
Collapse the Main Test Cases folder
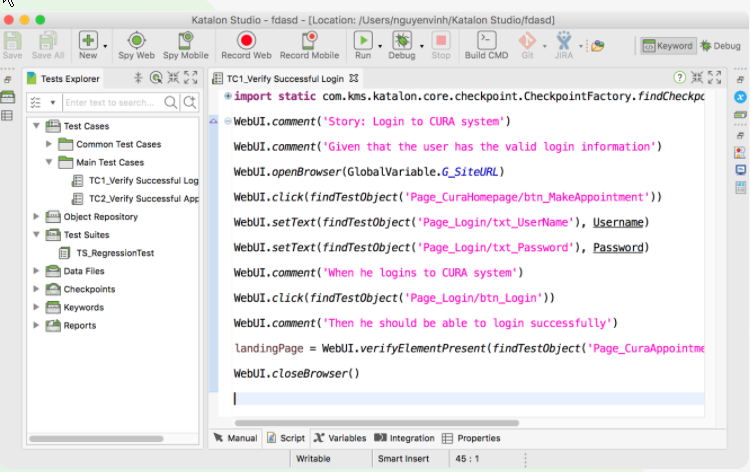pos(51,162)
